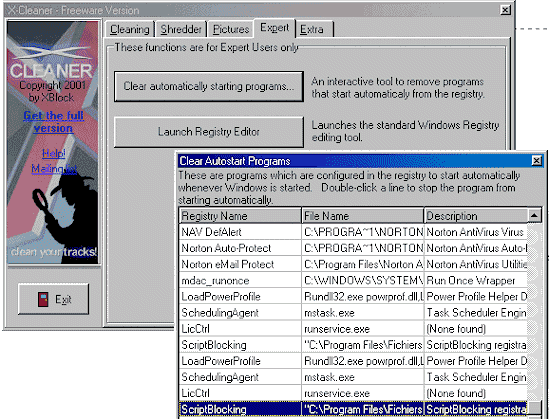
Task: Switch to the Cleaning tab
Action: click(130, 29)
